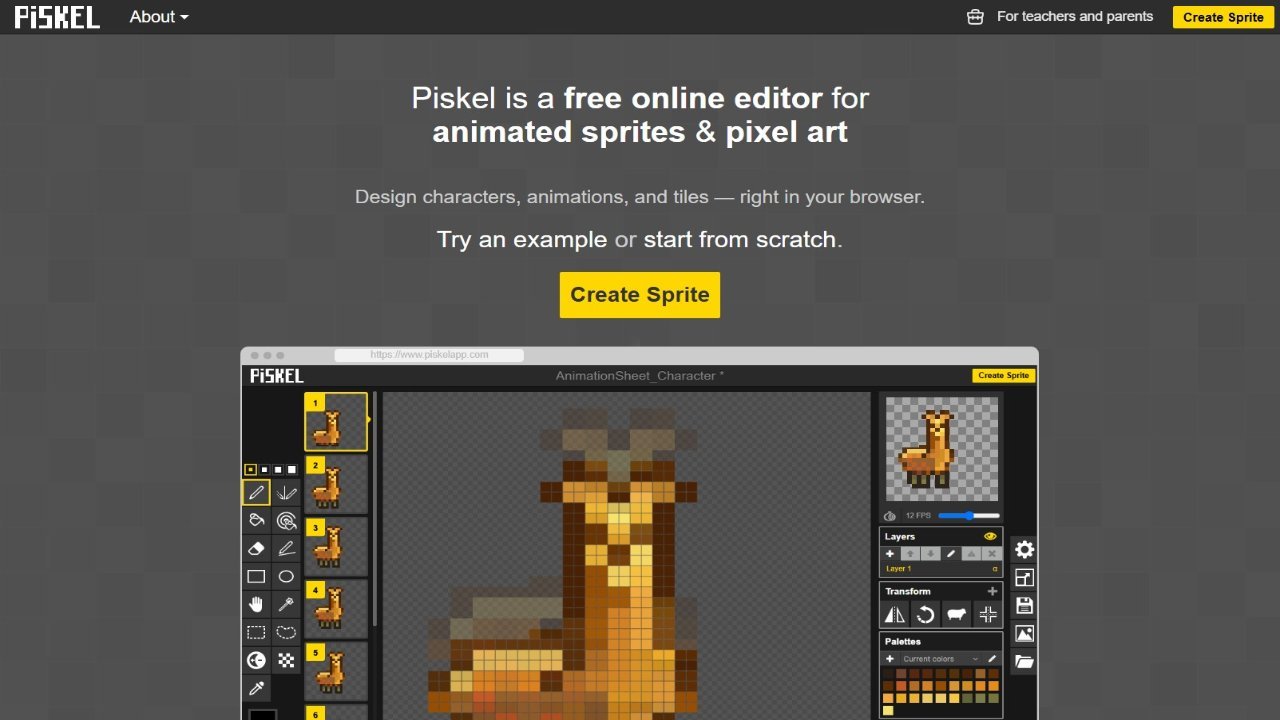Click the piskelapp.com URL address field
The image size is (1280, 720).
tap(429, 355)
